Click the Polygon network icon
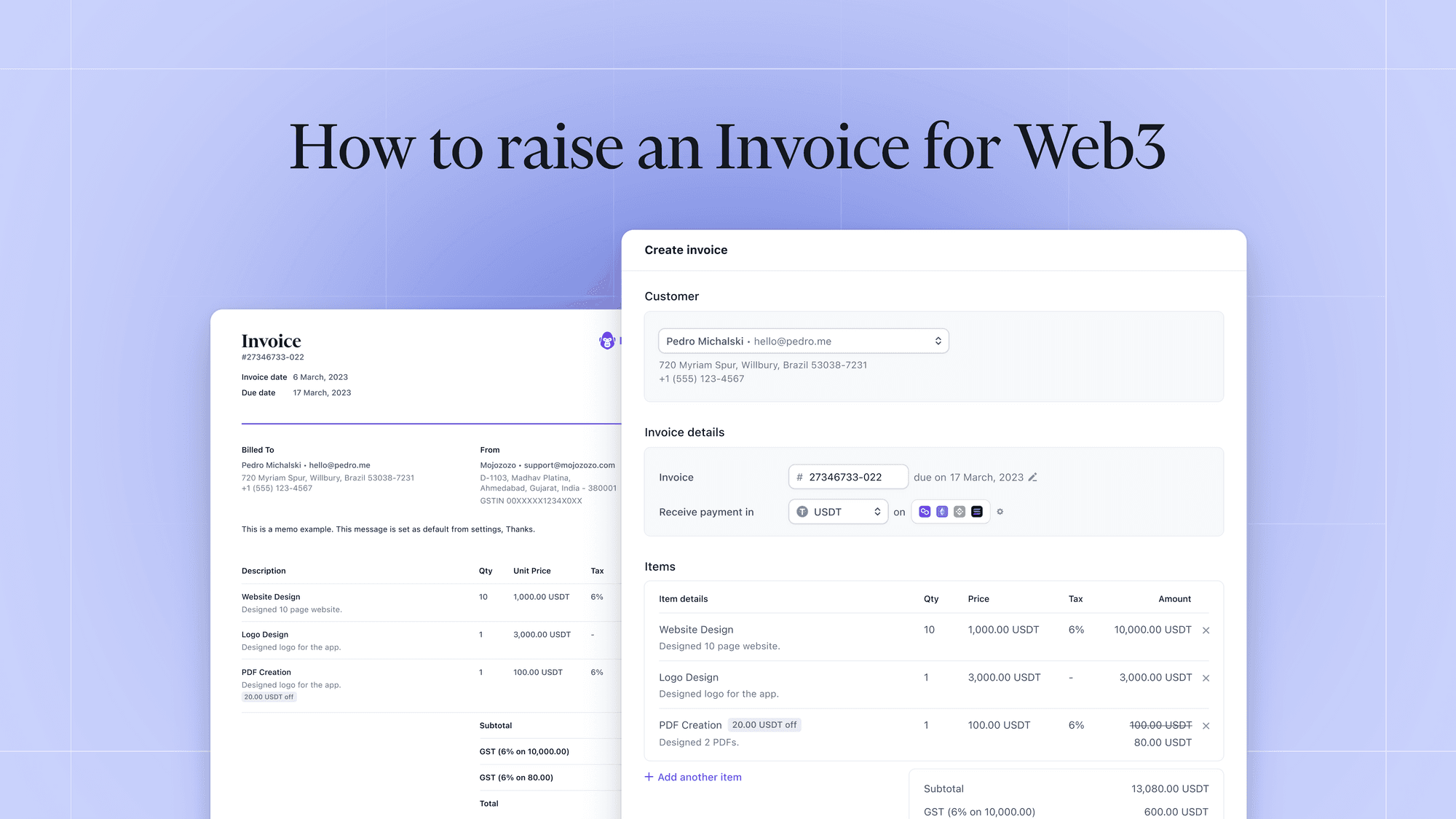This screenshot has width=1456, height=819. 925,512
